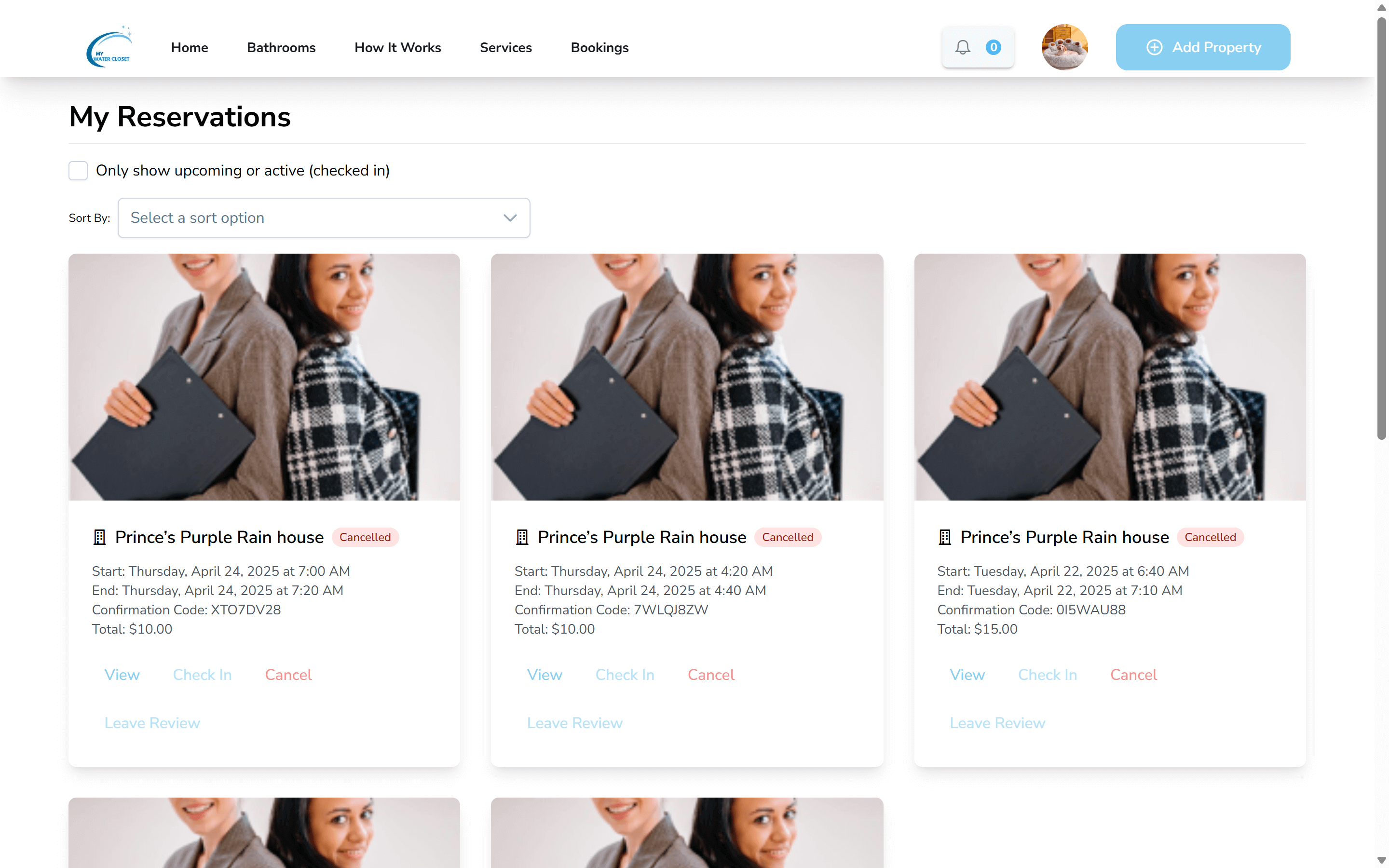The image size is (1389, 868).
Task: Click the plus icon in Add Property
Action: [1154, 47]
